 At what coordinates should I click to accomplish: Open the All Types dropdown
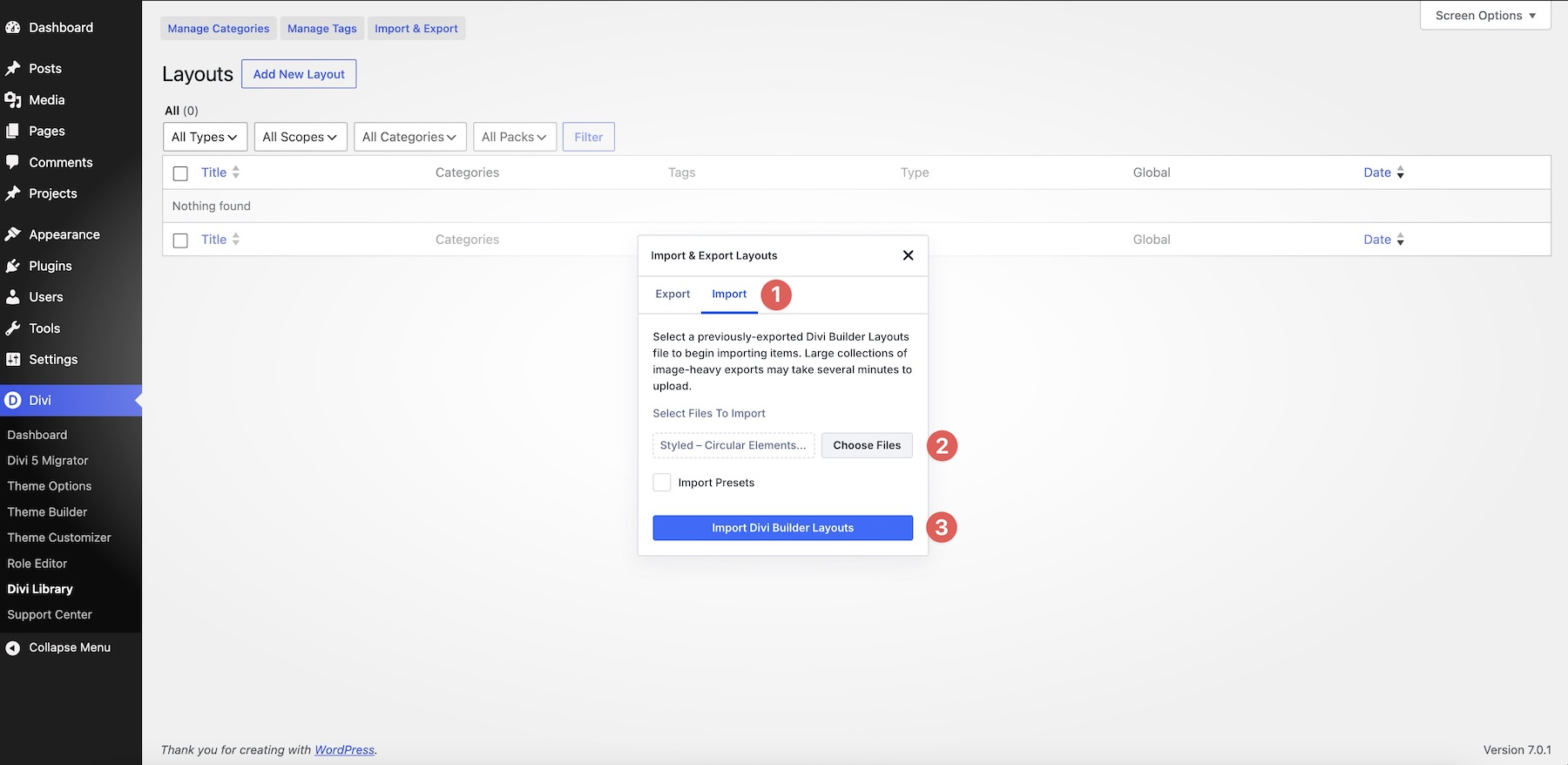pyautogui.click(x=205, y=137)
